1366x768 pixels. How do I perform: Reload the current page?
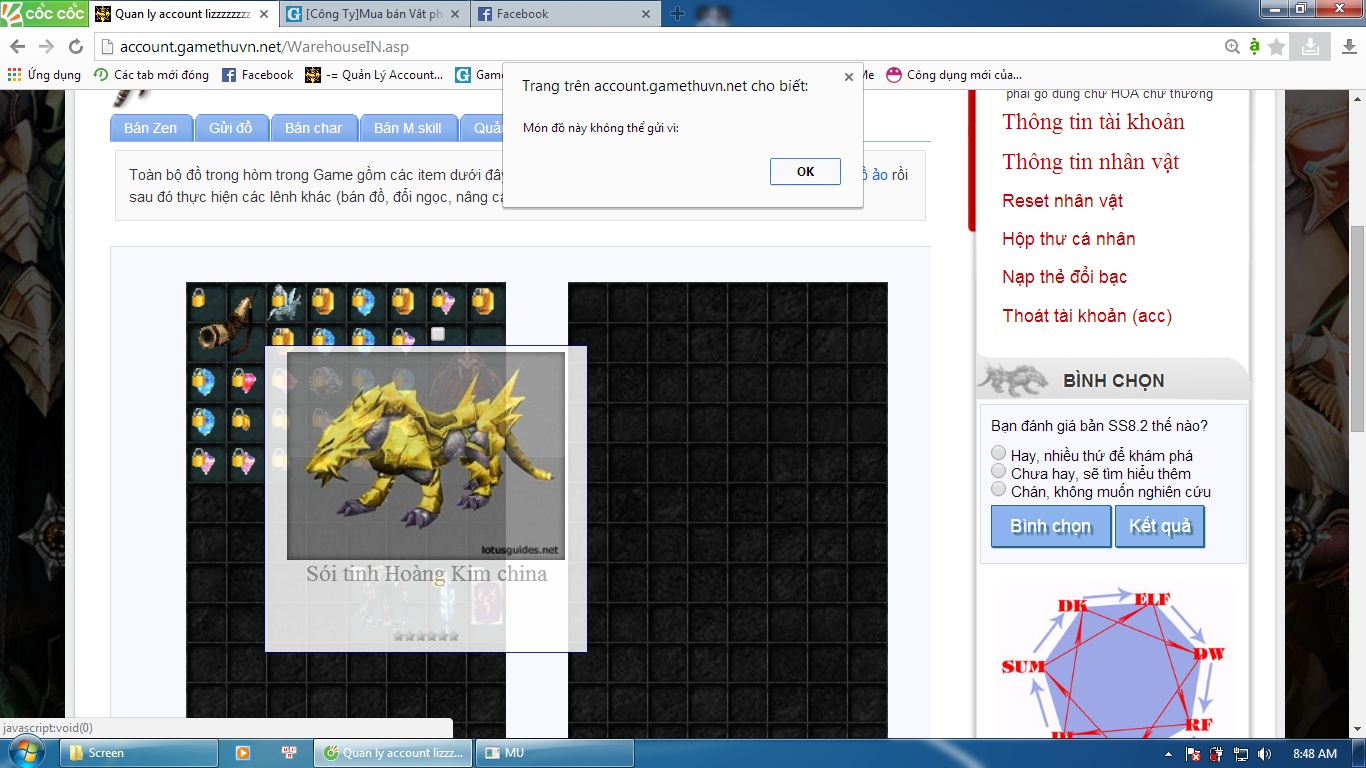click(x=76, y=47)
